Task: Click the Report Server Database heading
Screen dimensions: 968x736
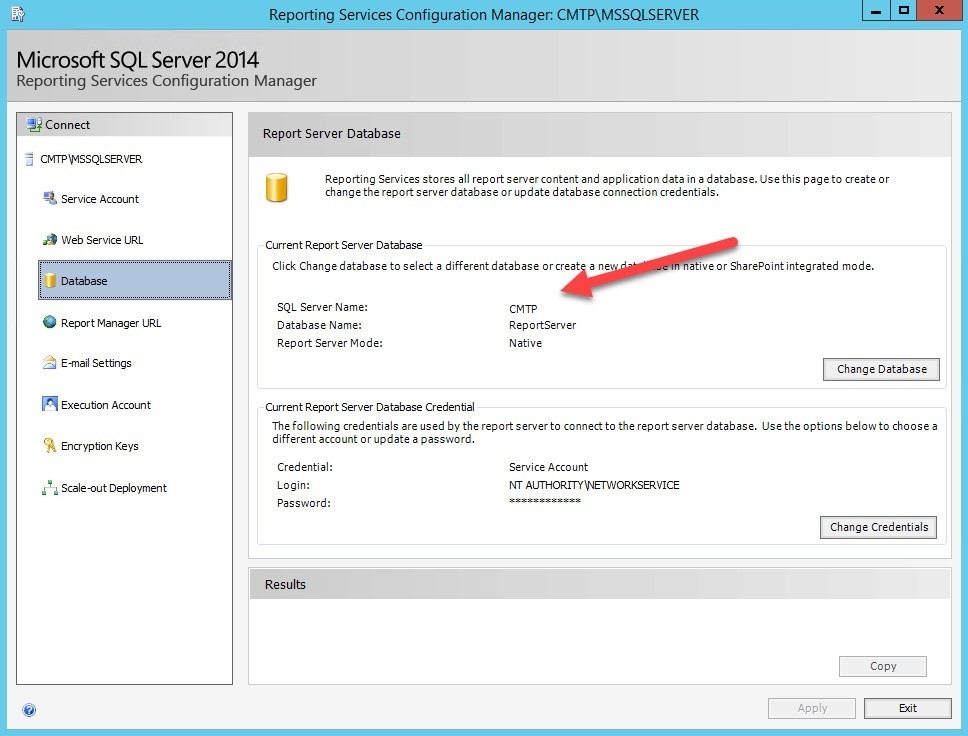Action: (x=332, y=133)
